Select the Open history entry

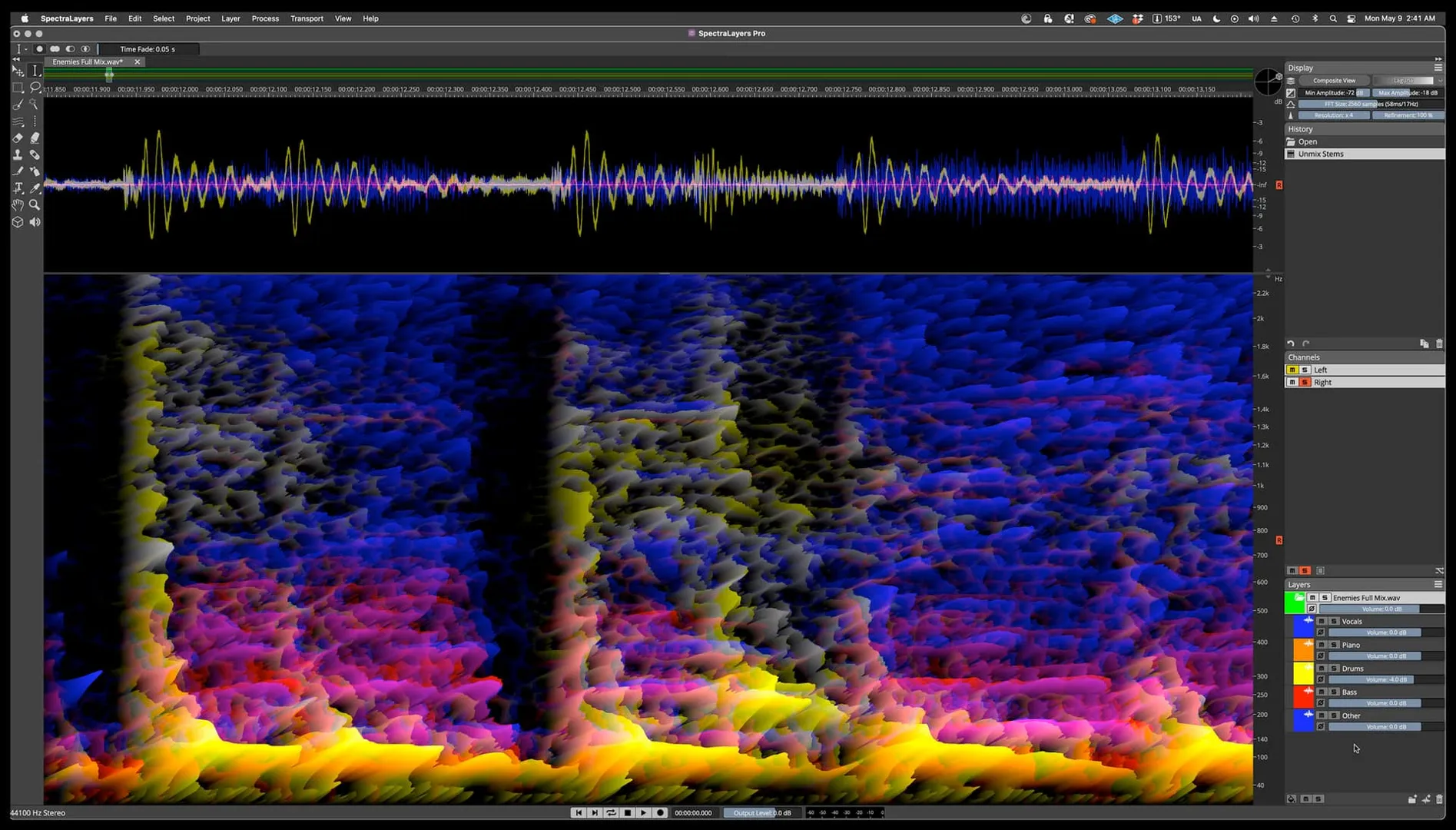1365,141
